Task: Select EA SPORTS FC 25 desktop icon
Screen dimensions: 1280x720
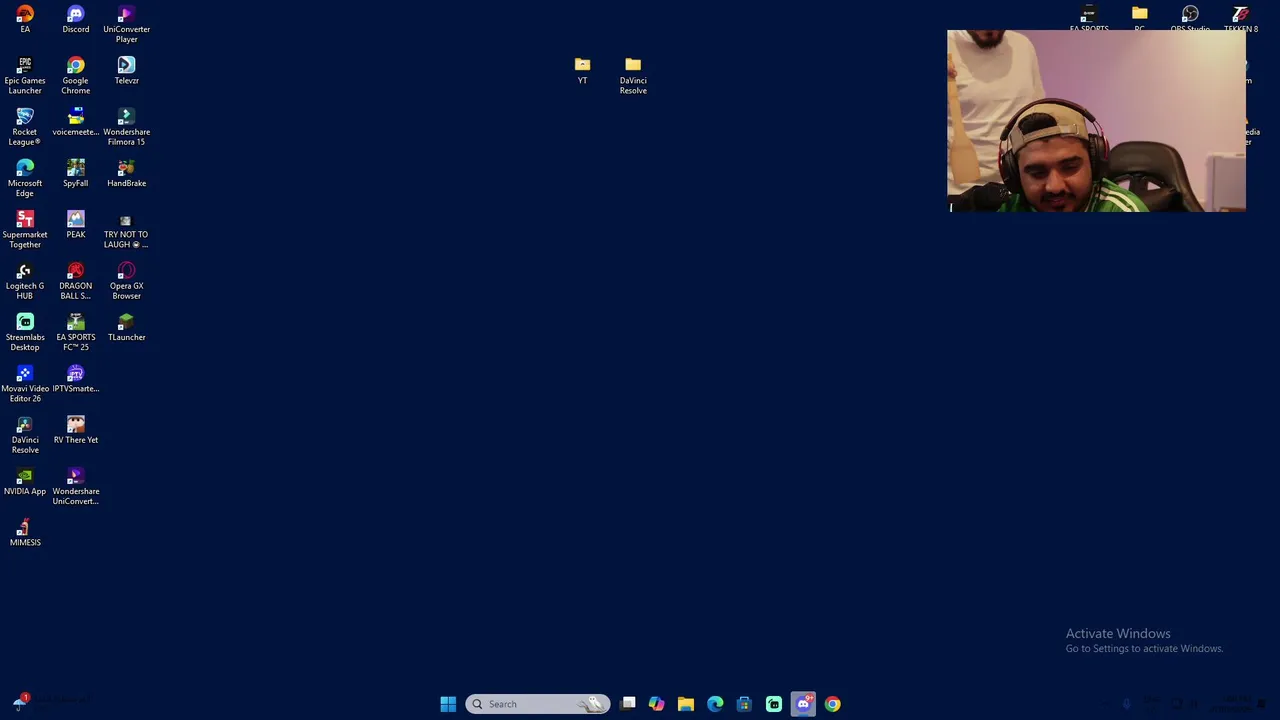Action: [75, 332]
